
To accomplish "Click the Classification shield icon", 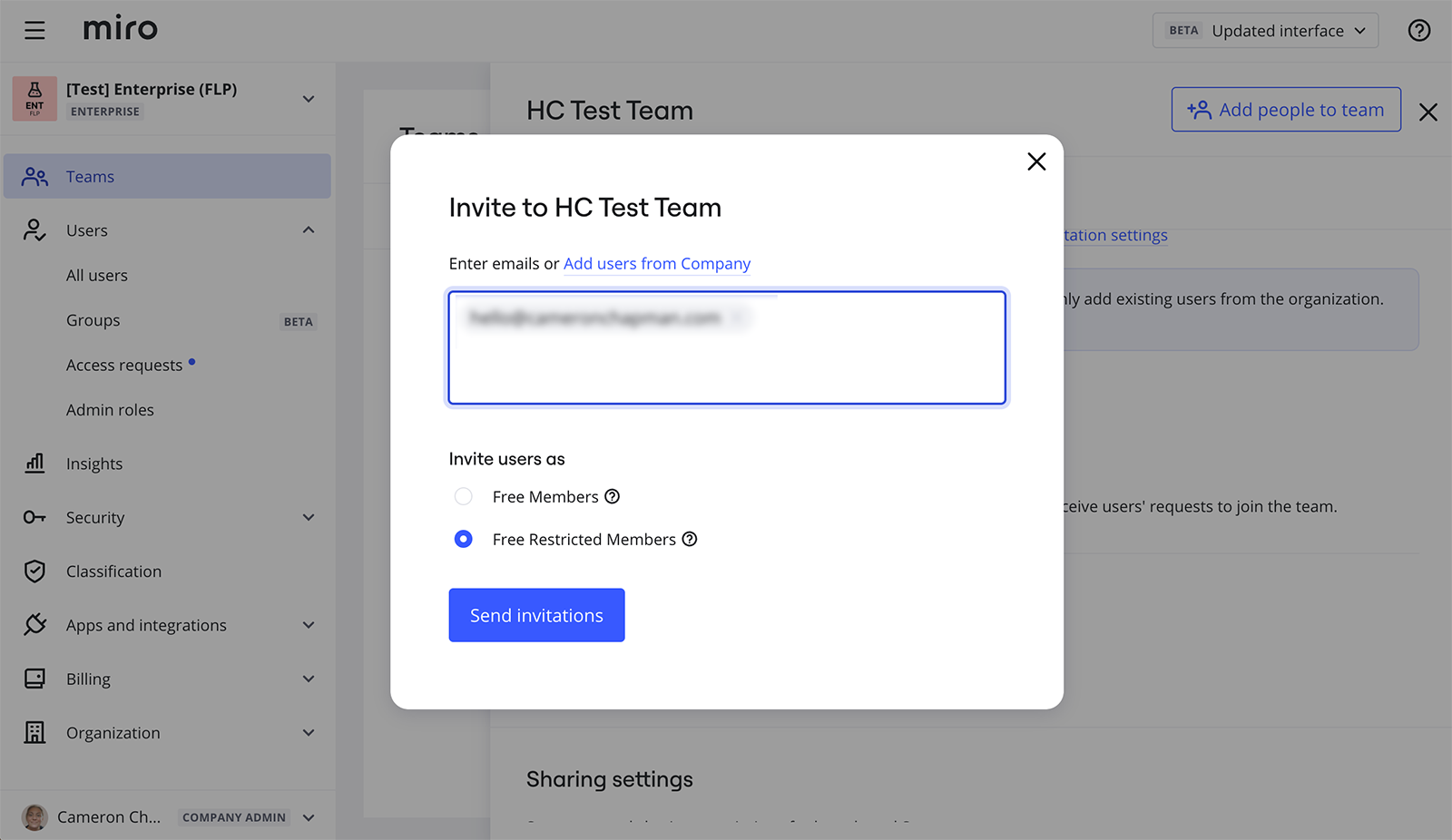I will click(34, 571).
